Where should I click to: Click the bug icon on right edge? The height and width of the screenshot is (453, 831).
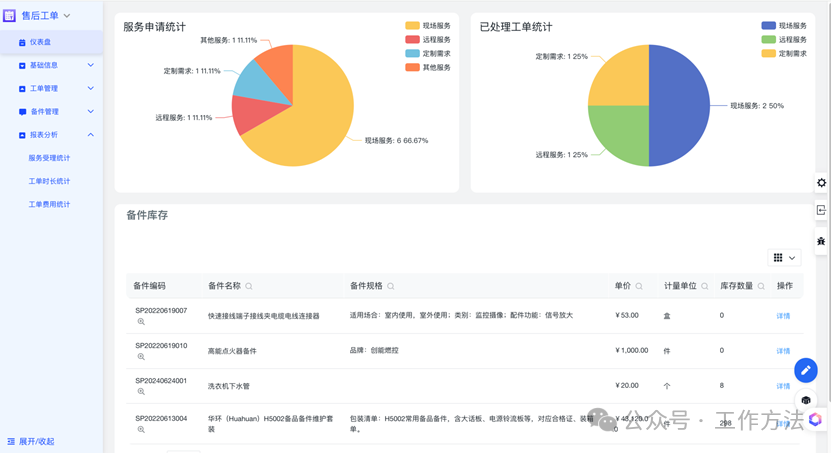pyautogui.click(x=821, y=241)
